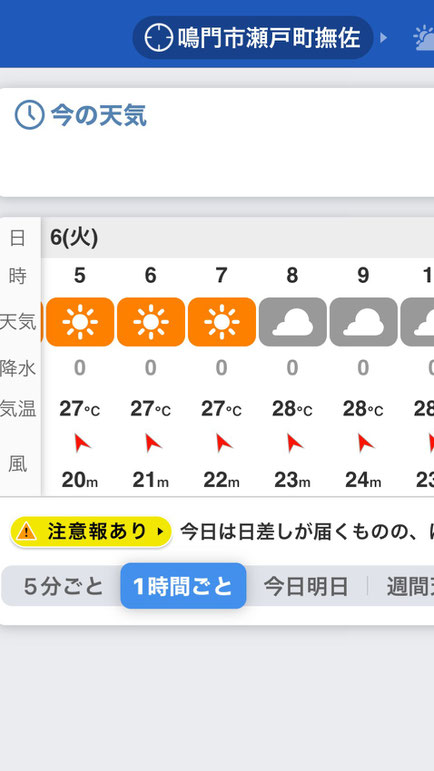Tap the location crosshair icon
Viewport: 434px width, 771px height.
158,38
